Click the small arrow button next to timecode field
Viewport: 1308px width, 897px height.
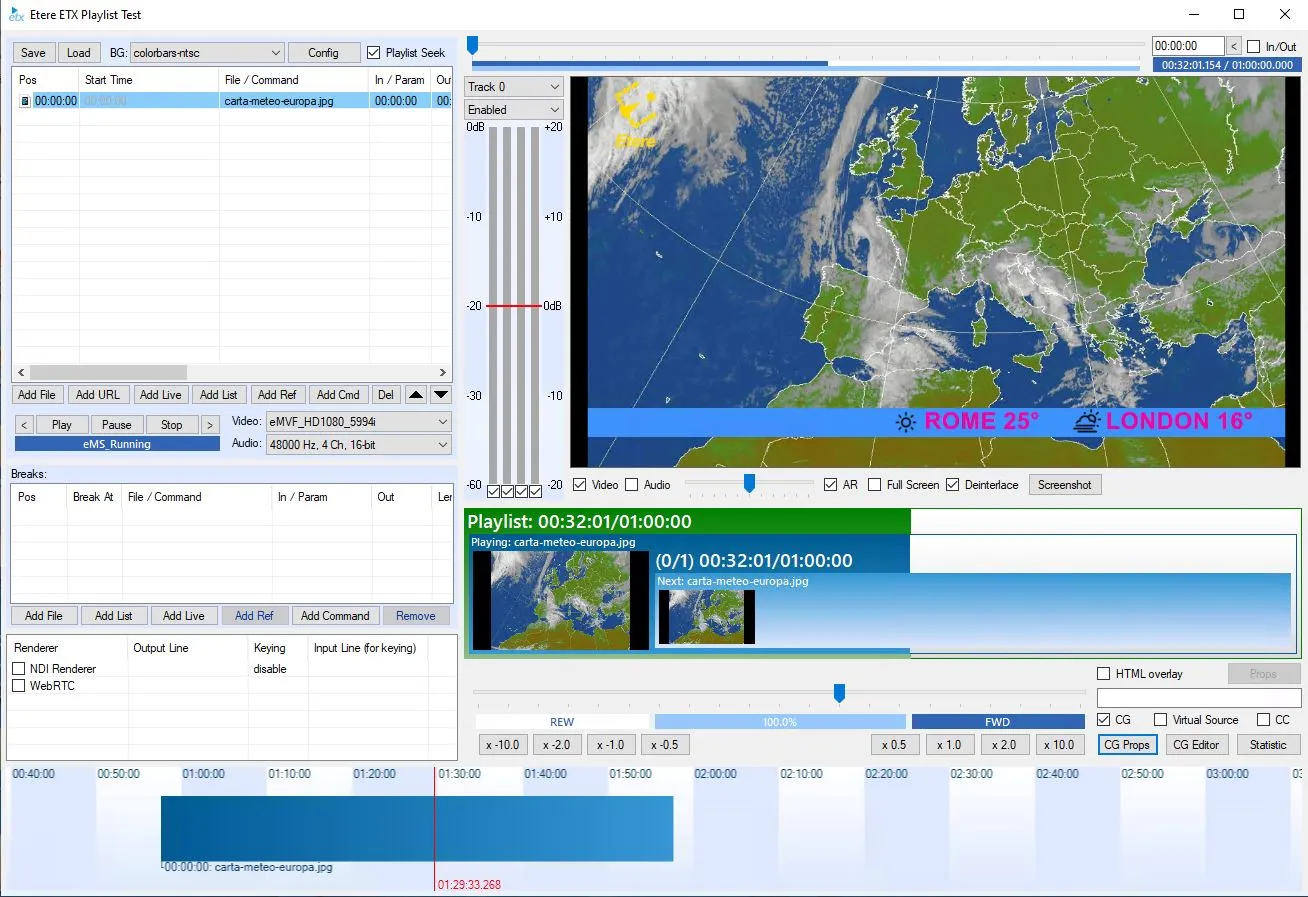click(1234, 46)
